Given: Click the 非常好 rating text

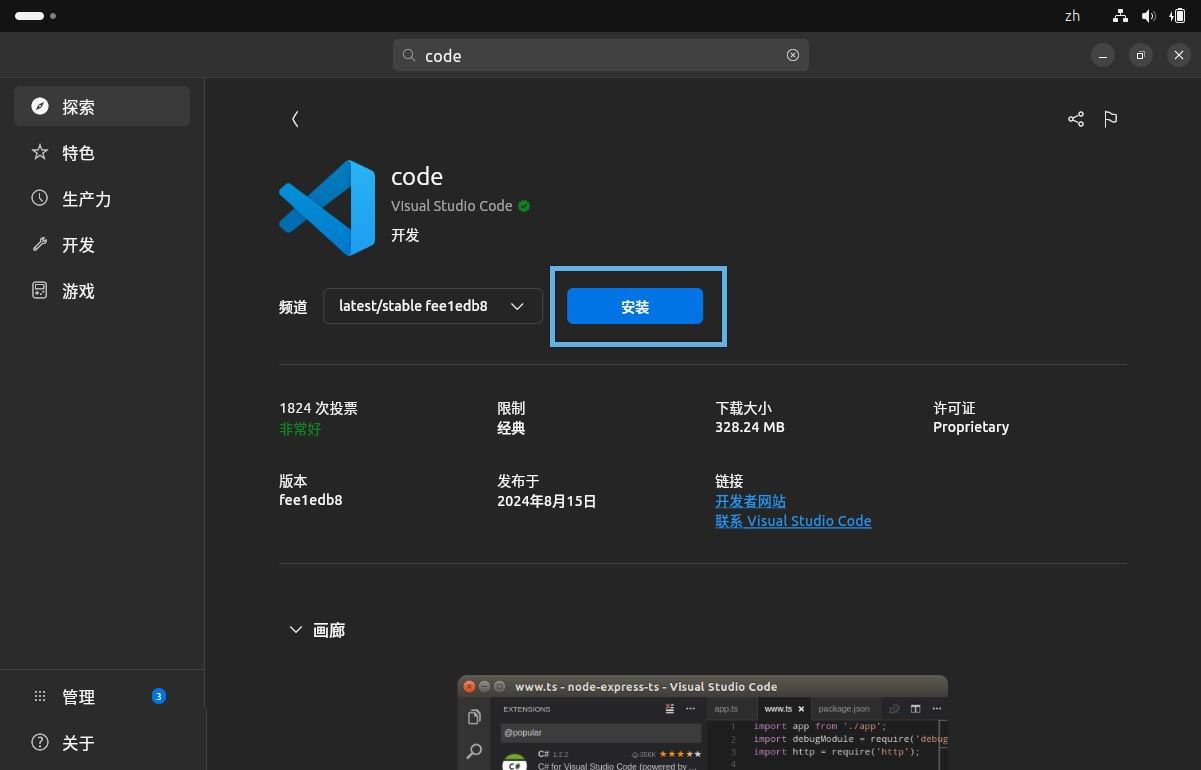Looking at the screenshot, I should pos(300,429).
